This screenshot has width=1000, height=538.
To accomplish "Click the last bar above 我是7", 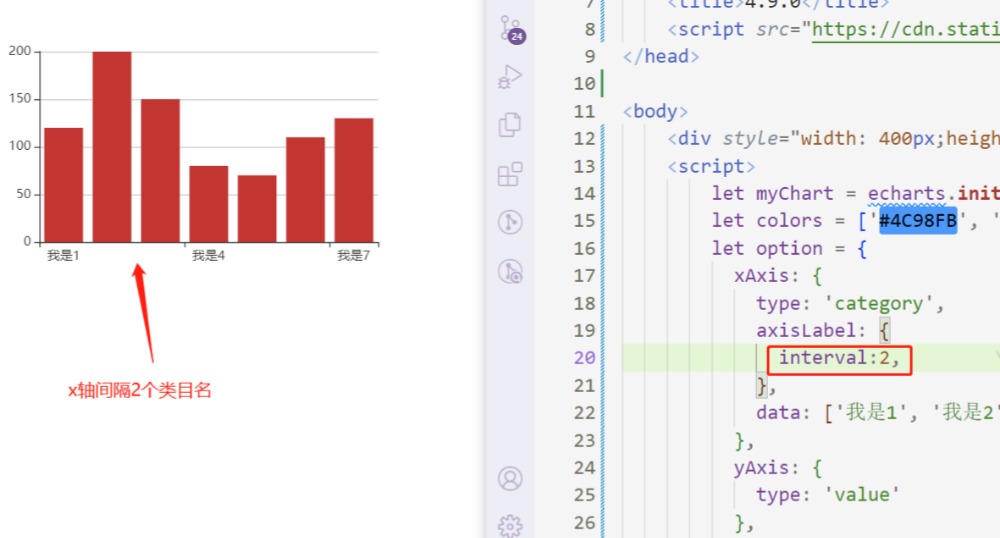I will tap(354, 180).
